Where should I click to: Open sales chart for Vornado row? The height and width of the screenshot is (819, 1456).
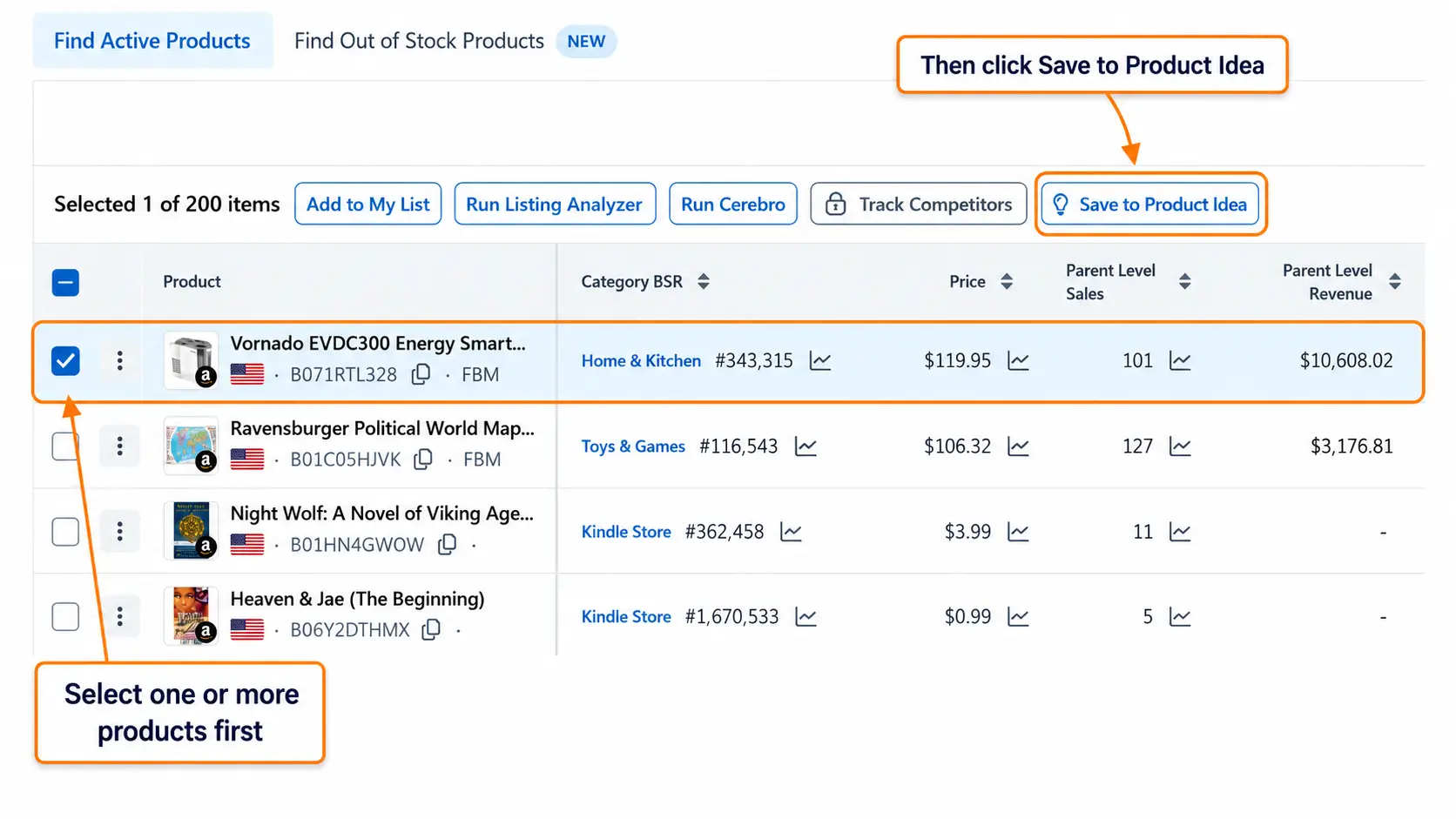(x=1180, y=360)
